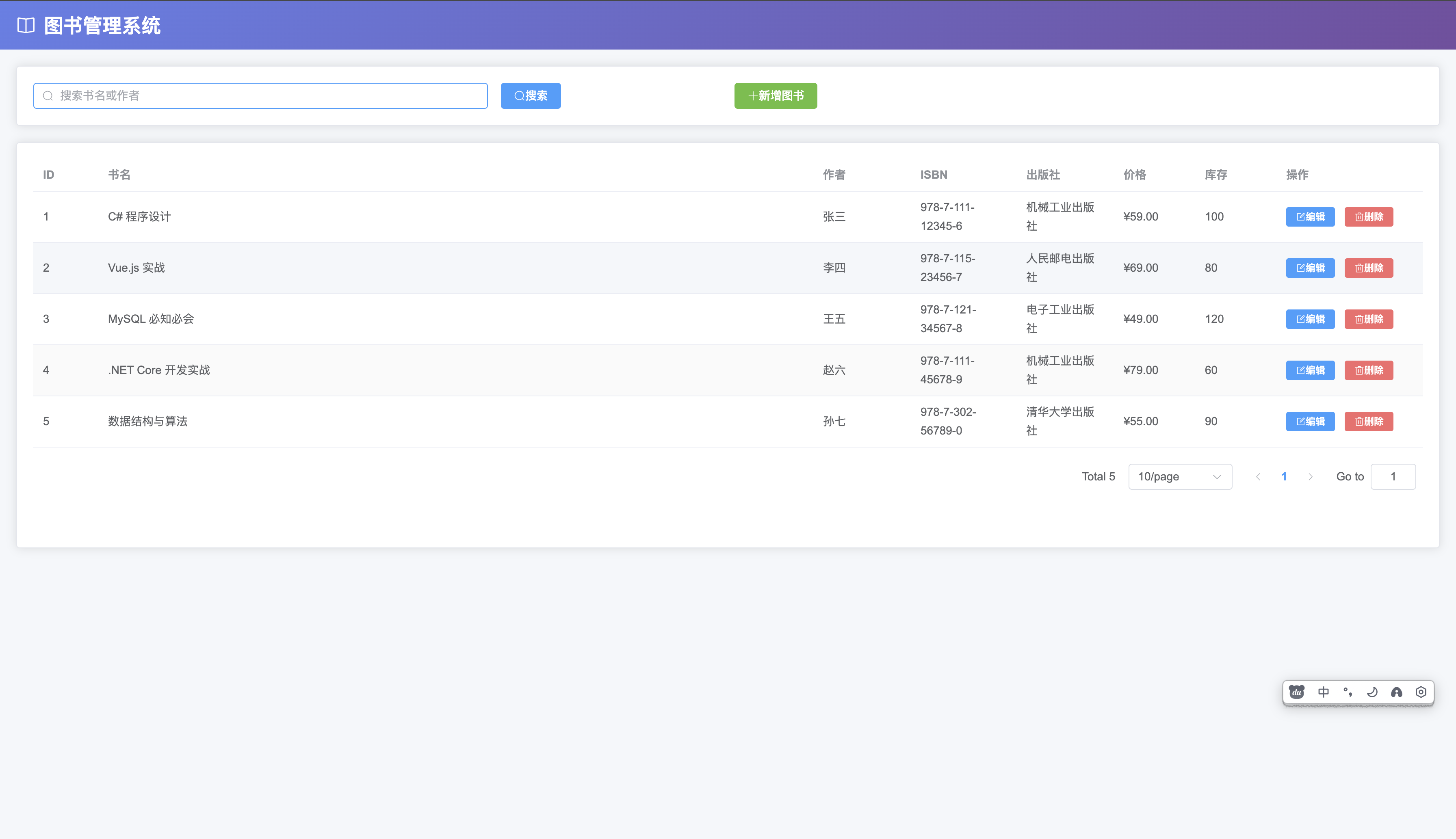
Task: Click the Vue.js 实战 book title cell
Action: click(136, 268)
